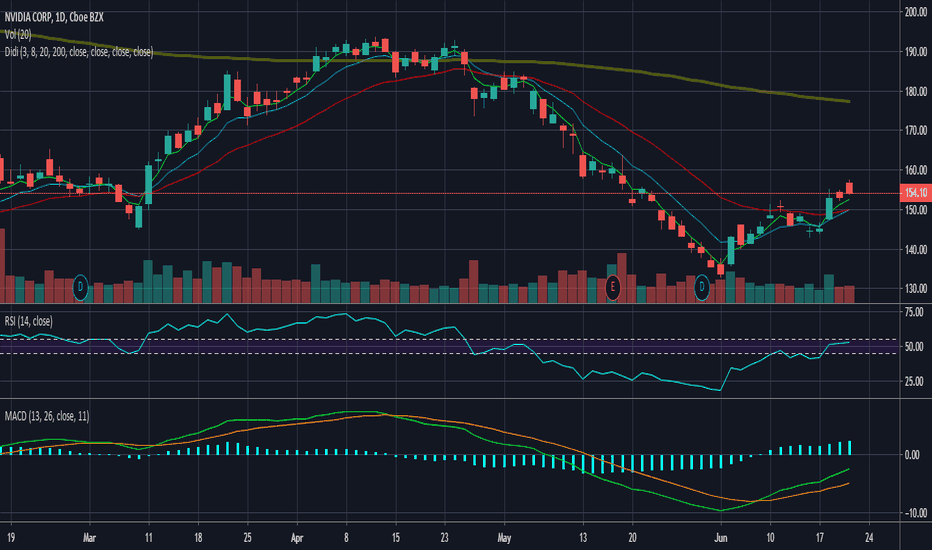Select the Didi indicator legend label
Viewport: 932px width, 550px height.
pyautogui.click(x=78, y=52)
